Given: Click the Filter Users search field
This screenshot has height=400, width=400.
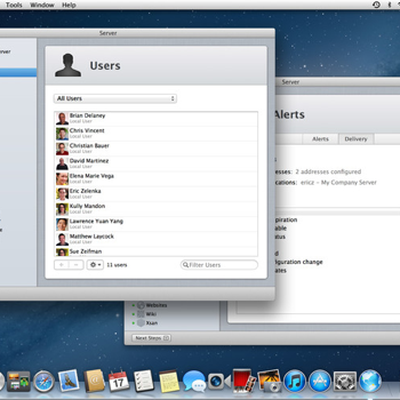Looking at the screenshot, I should point(219,265).
